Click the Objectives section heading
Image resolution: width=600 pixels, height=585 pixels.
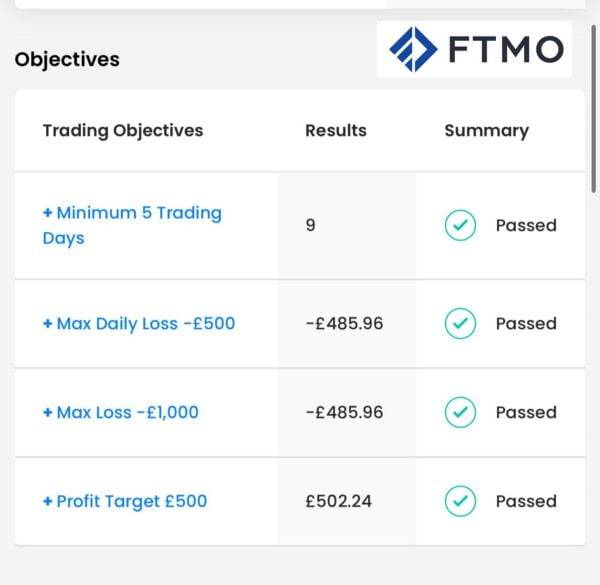pos(67,59)
